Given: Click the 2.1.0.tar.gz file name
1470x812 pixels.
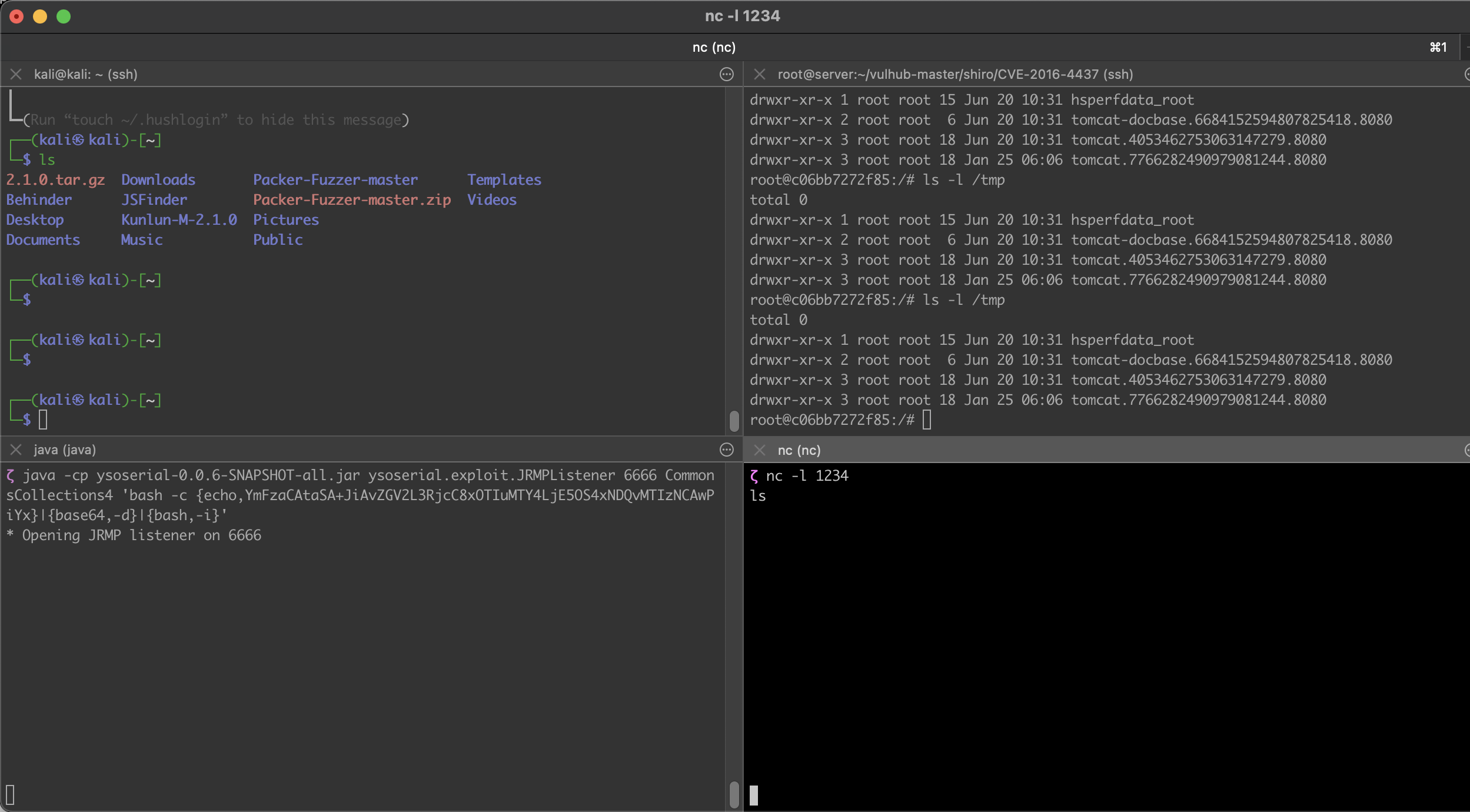Looking at the screenshot, I should (55, 179).
